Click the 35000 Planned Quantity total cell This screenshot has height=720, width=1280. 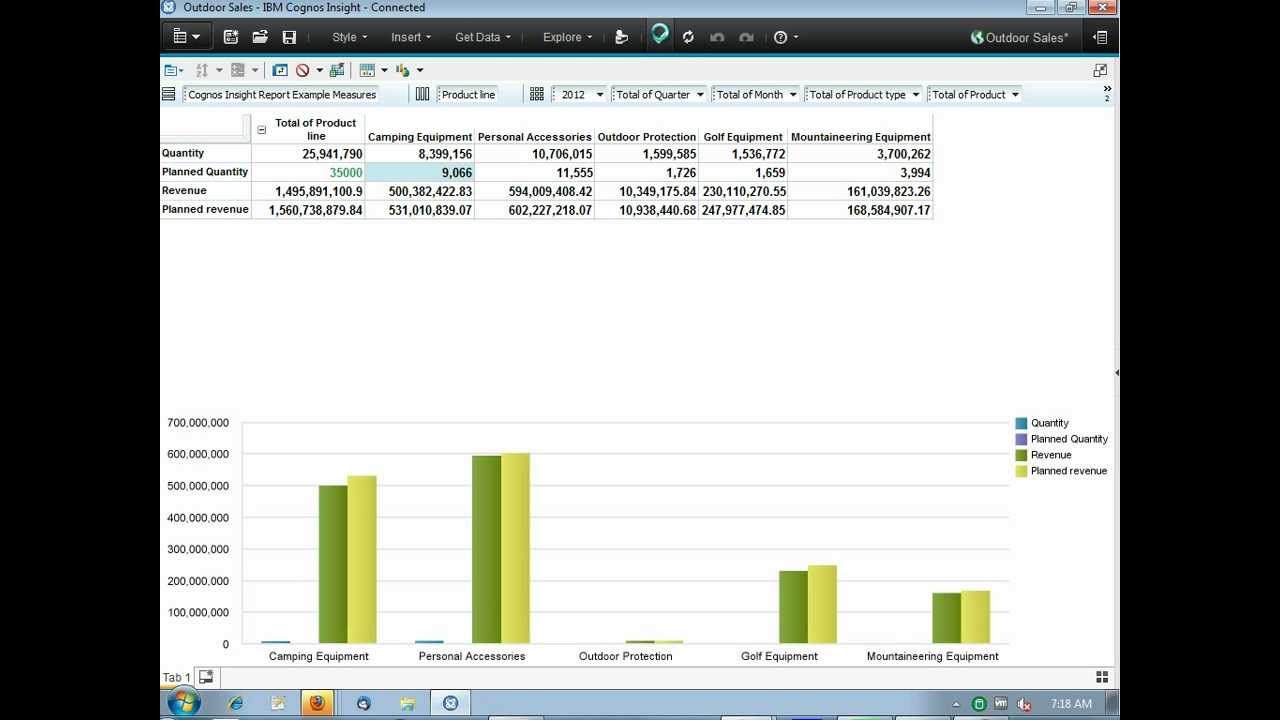pyautogui.click(x=308, y=173)
